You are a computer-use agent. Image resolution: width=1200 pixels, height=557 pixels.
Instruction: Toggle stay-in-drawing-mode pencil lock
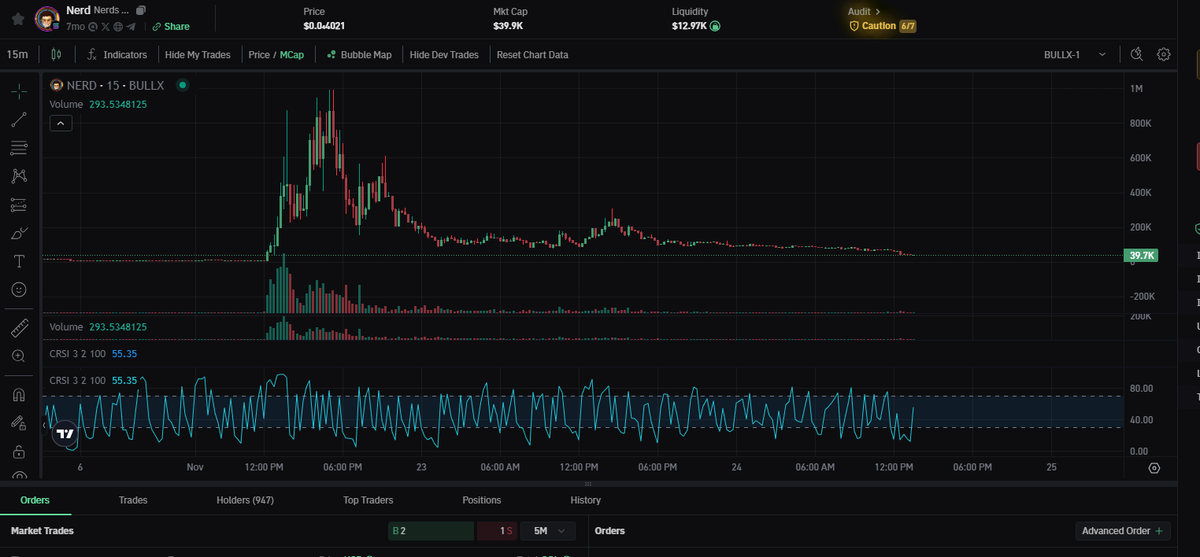pos(19,422)
